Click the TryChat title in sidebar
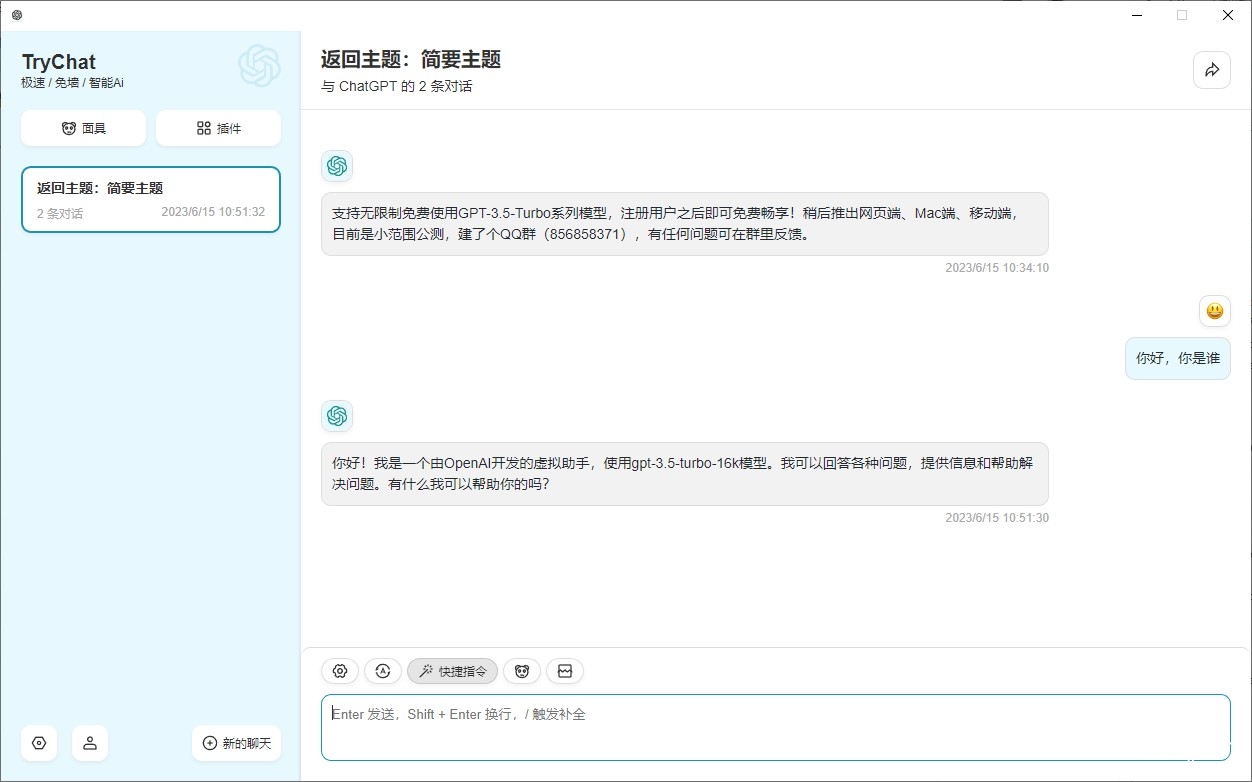Screen dimensions: 1252x782 click(x=59, y=62)
